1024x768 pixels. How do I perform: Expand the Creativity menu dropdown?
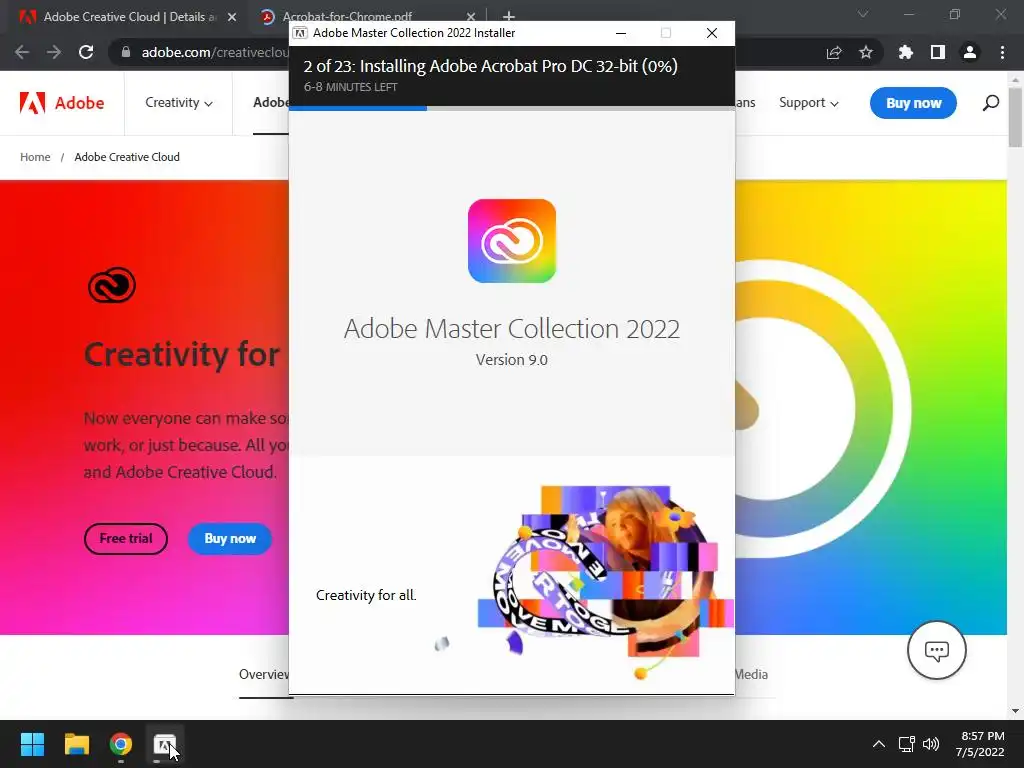coord(178,103)
